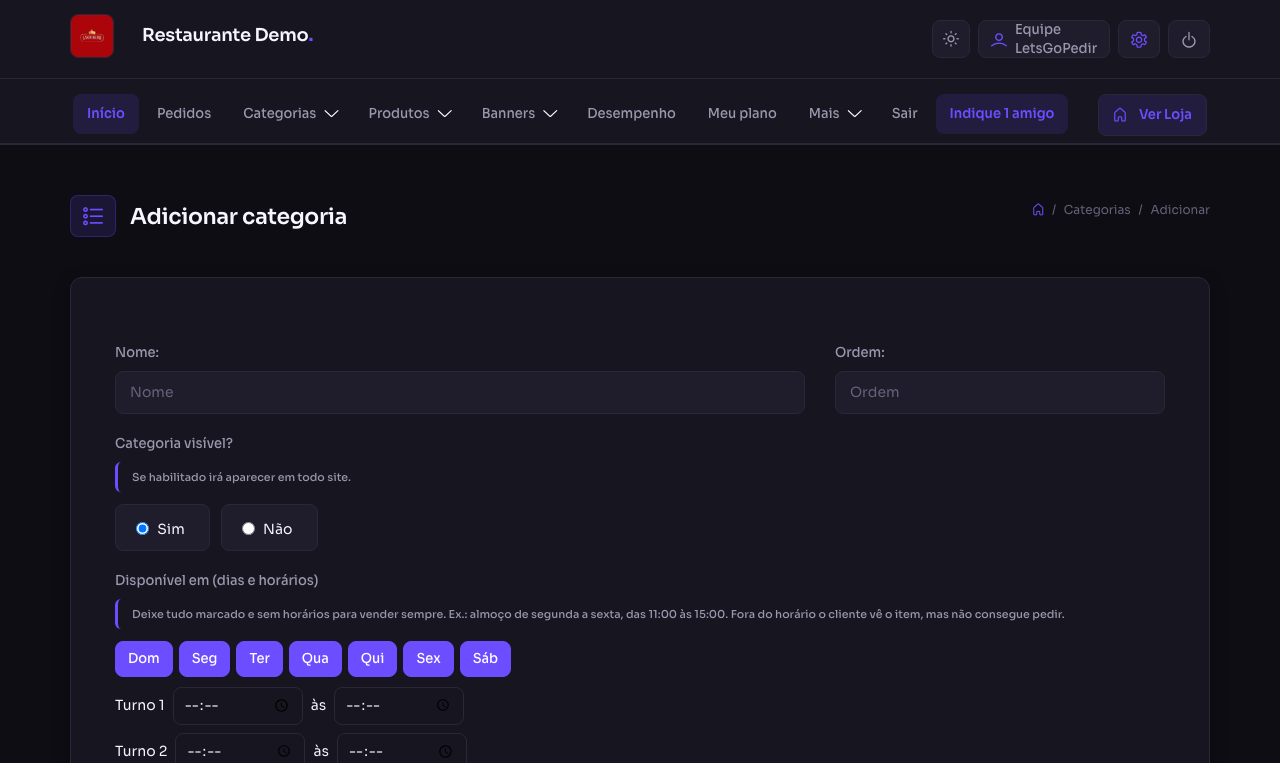Toggle light theme with the sun icon
Screen dimensions: 1280x763
tap(951, 39)
